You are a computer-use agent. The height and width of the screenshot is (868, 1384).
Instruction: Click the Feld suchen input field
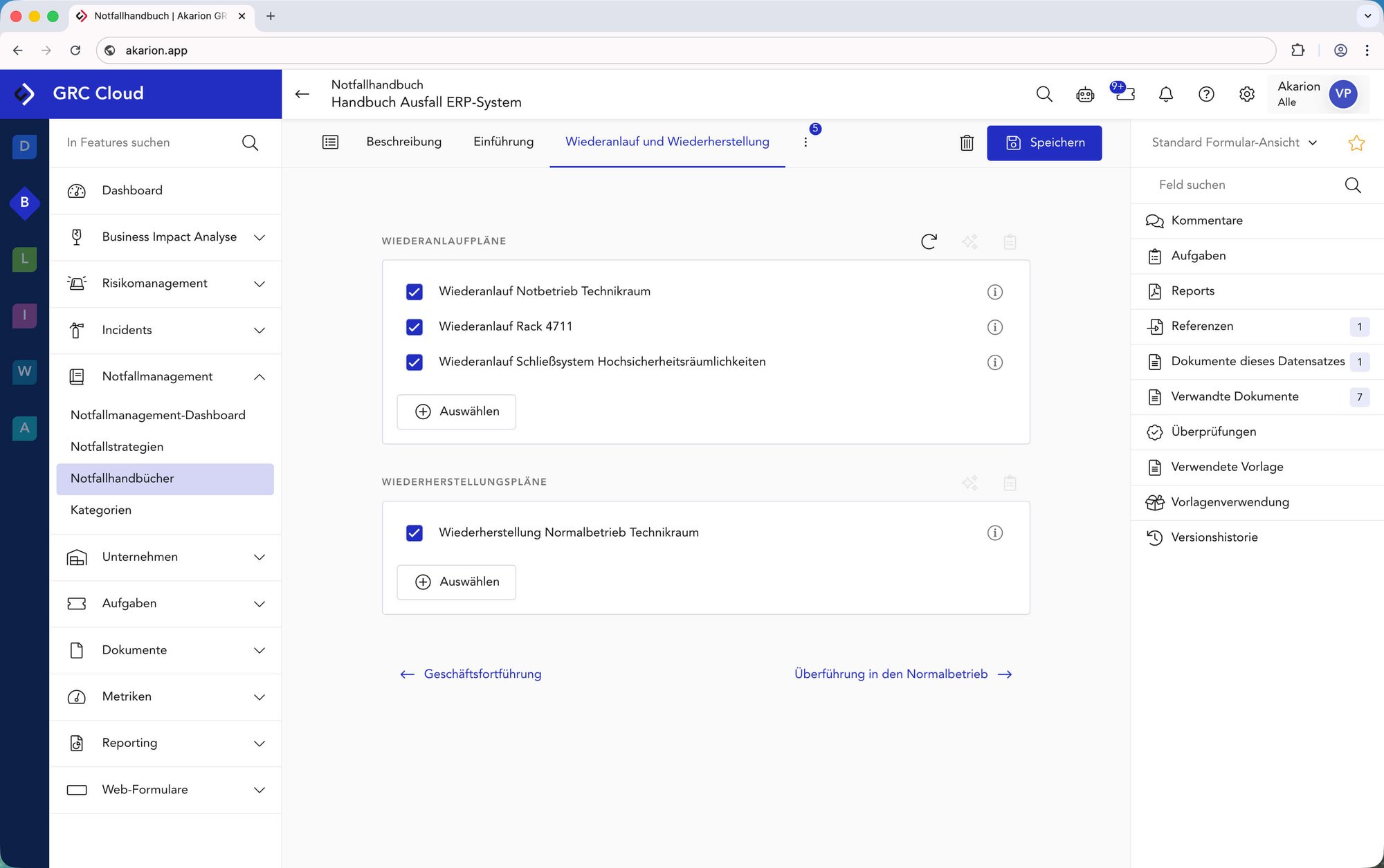click(1246, 185)
